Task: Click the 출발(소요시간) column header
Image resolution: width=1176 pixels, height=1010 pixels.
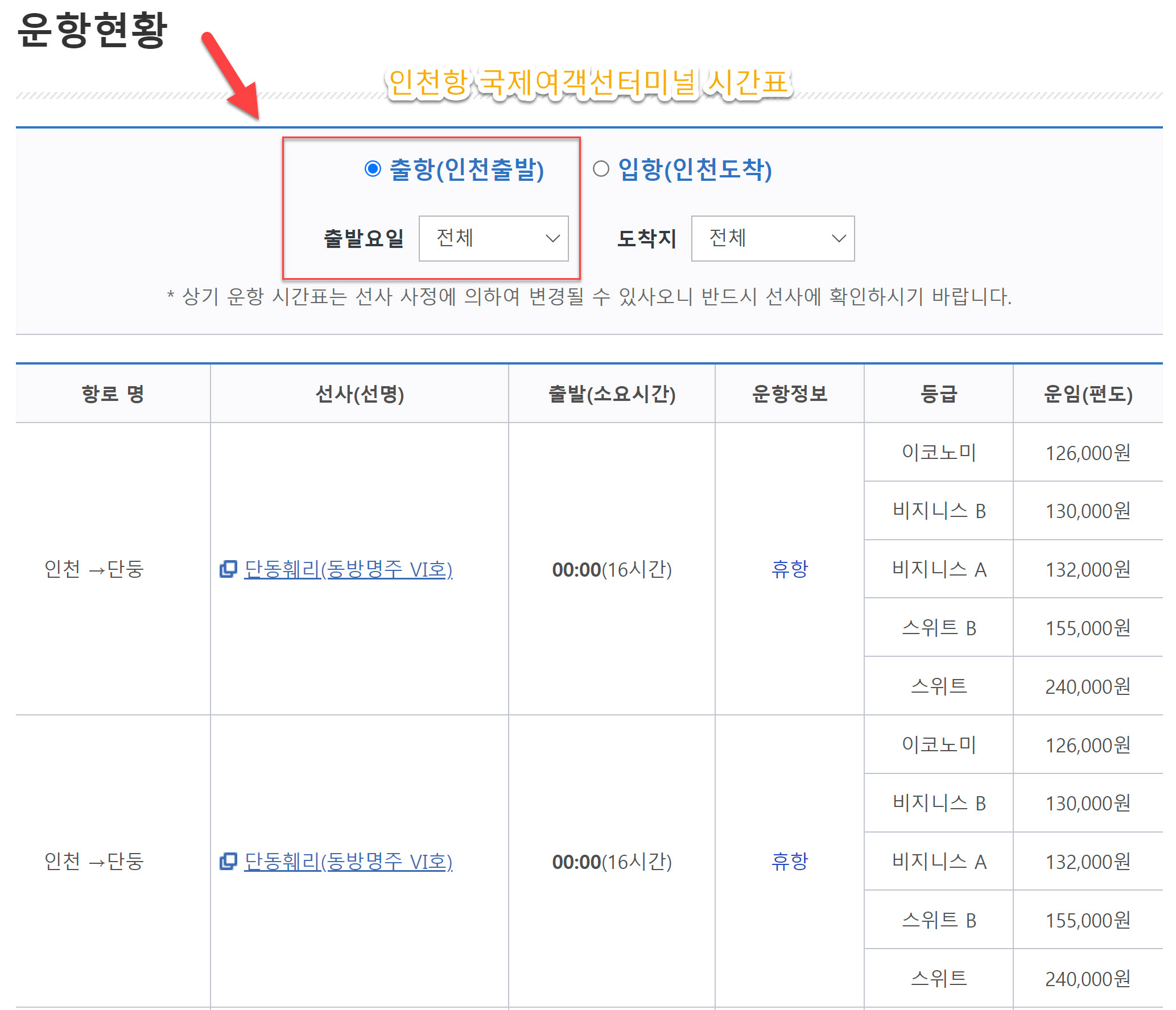Action: pyautogui.click(x=612, y=394)
